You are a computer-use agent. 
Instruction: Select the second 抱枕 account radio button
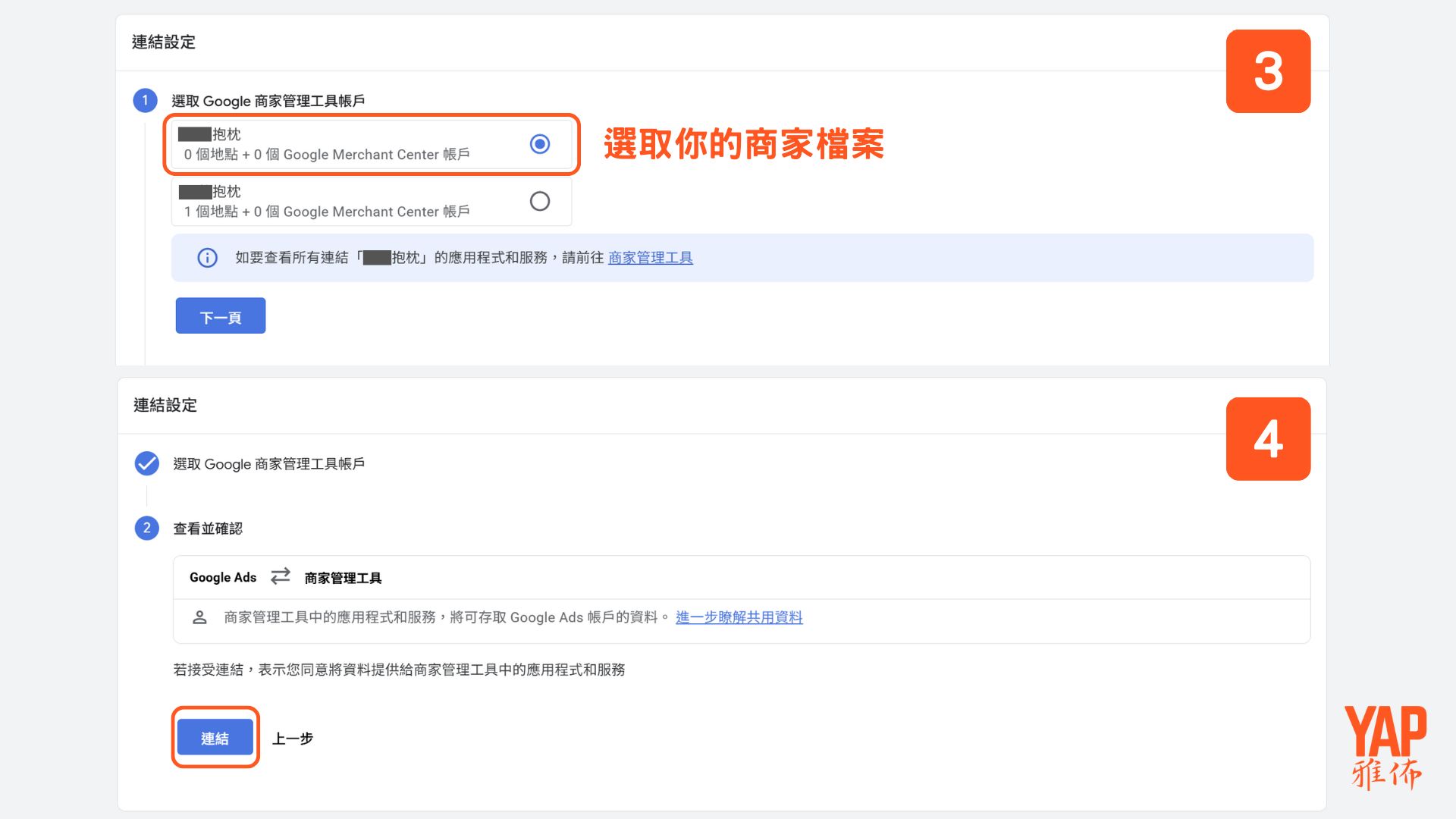click(x=539, y=201)
